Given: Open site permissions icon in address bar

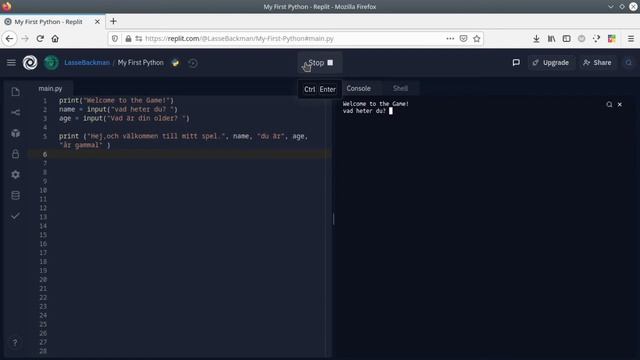Looking at the screenshot, I should [139, 38].
